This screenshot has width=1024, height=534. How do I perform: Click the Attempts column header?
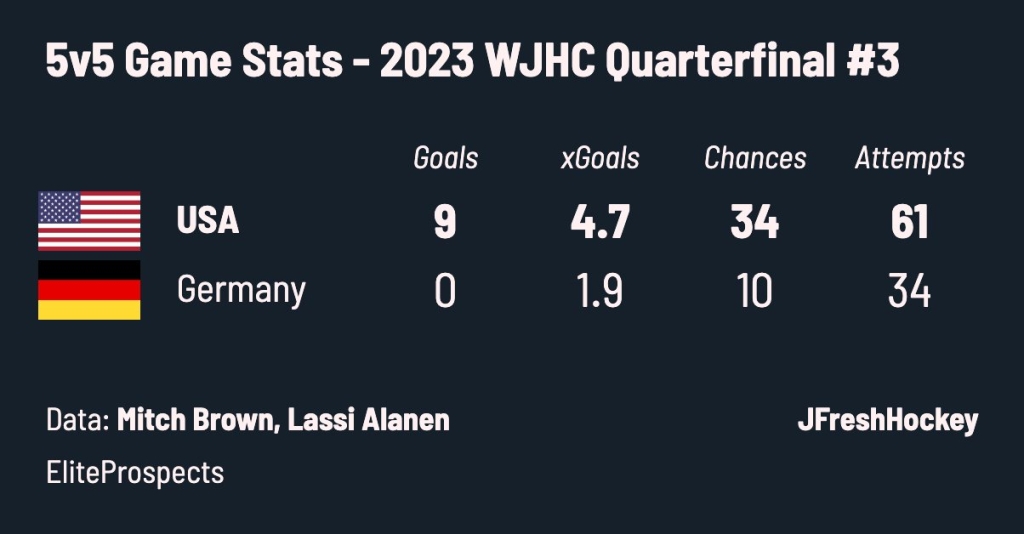(x=910, y=159)
